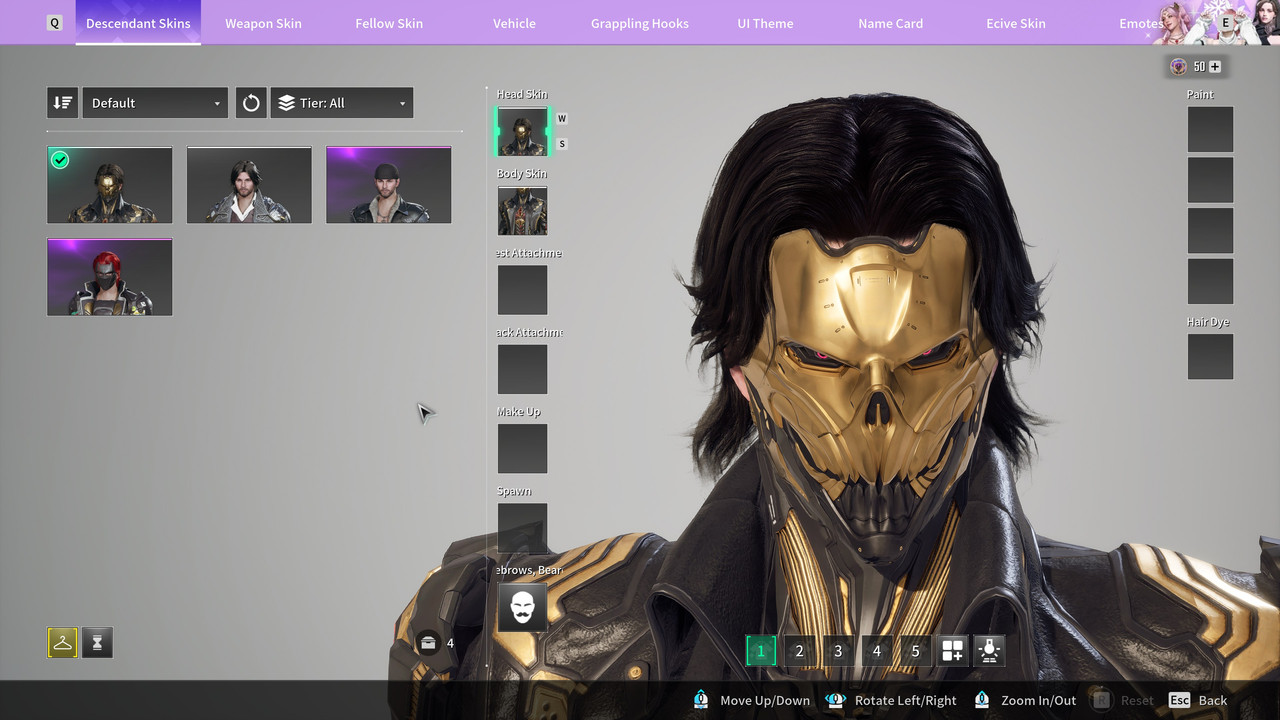Viewport: 1280px width, 720px height.
Task: Switch to Ecive Skin tab
Action: pos(1016,23)
